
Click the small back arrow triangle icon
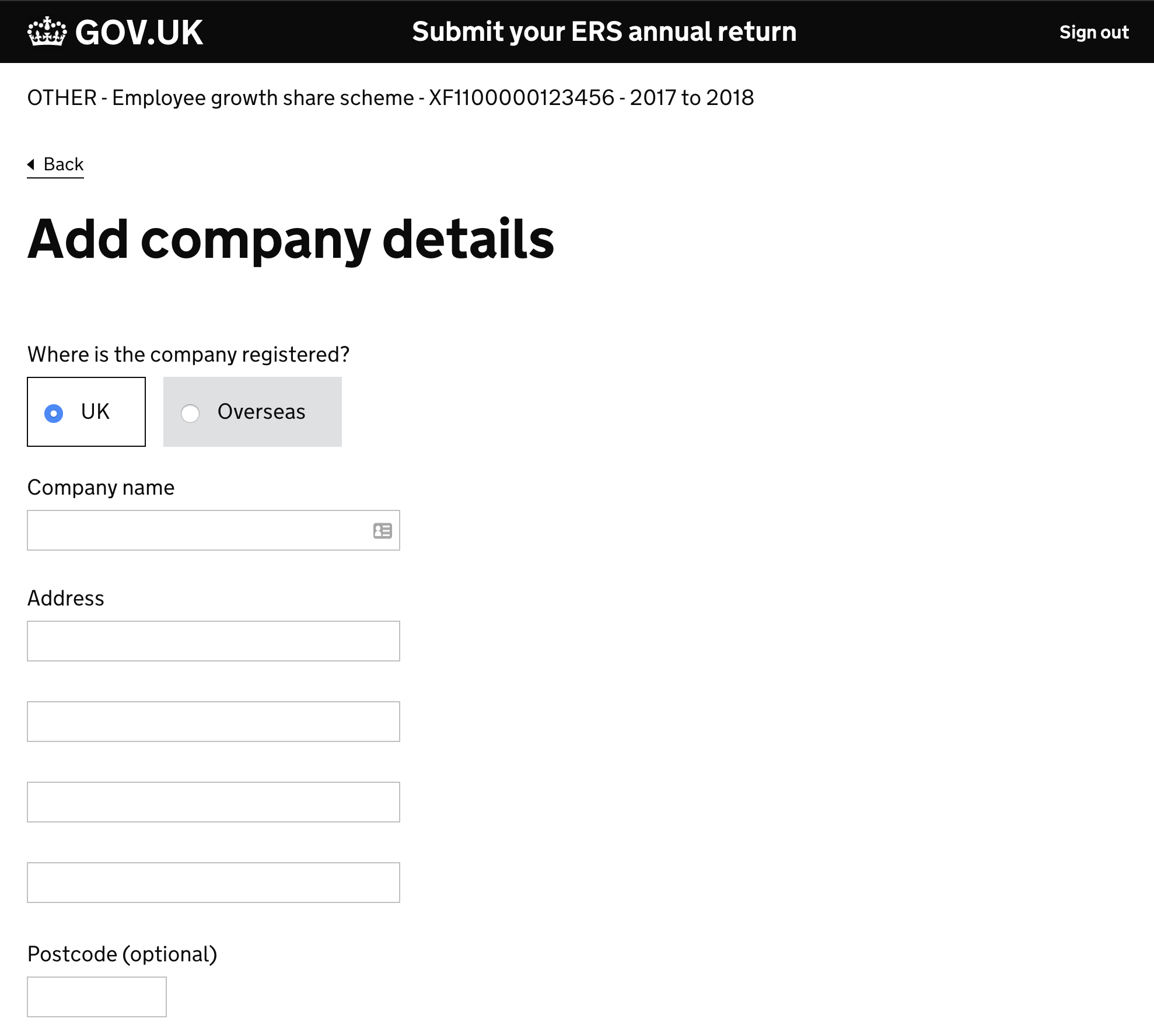point(31,164)
